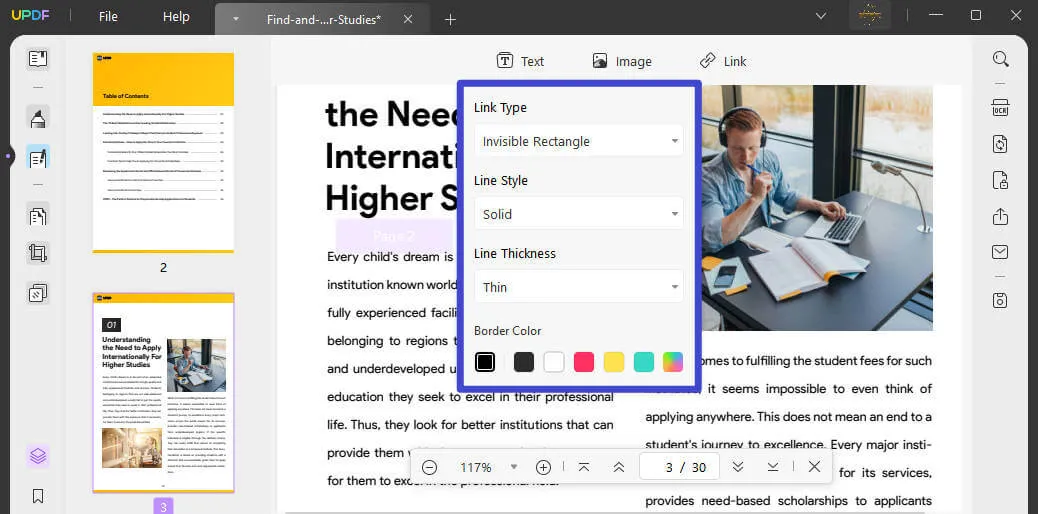The width and height of the screenshot is (1038, 514).
Task: Open the Help menu
Action: point(176,17)
